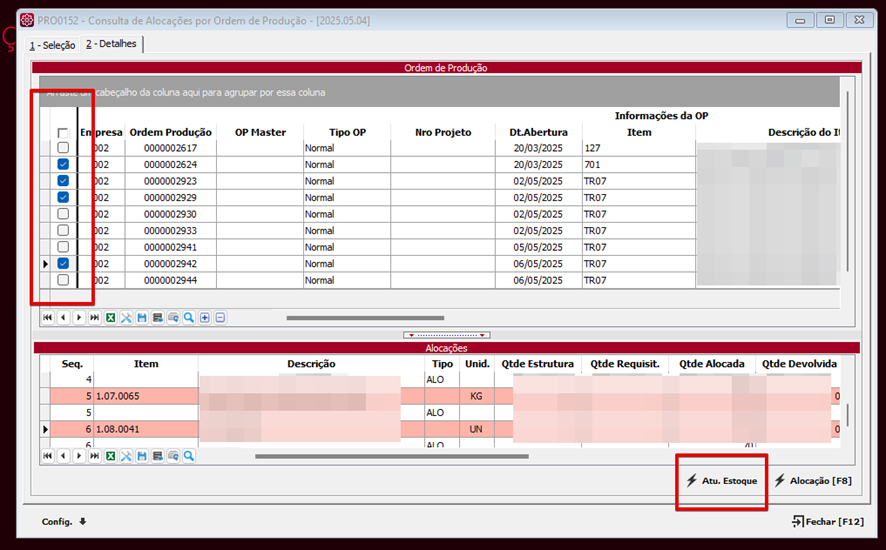The image size is (886, 550).
Task: Check the box for order 0000002617
Action: coord(63,148)
